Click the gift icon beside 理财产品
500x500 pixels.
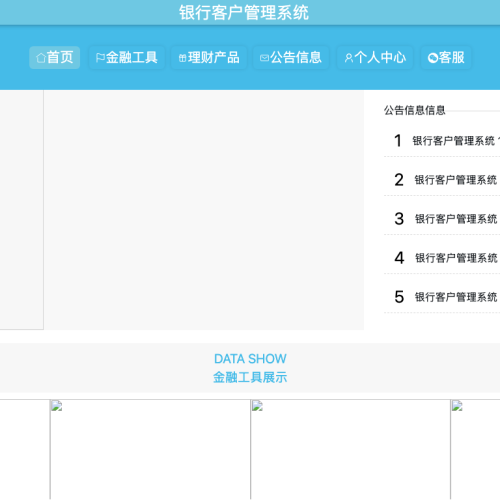pos(182,58)
